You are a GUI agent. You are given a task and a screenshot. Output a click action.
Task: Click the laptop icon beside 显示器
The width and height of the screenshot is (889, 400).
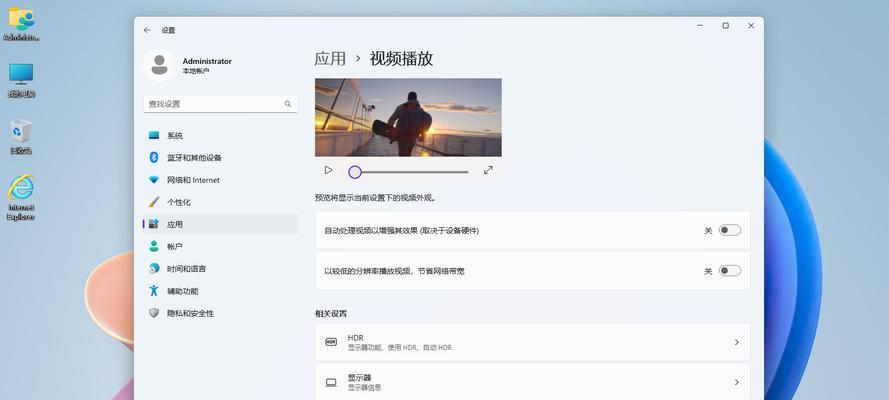[331, 382]
